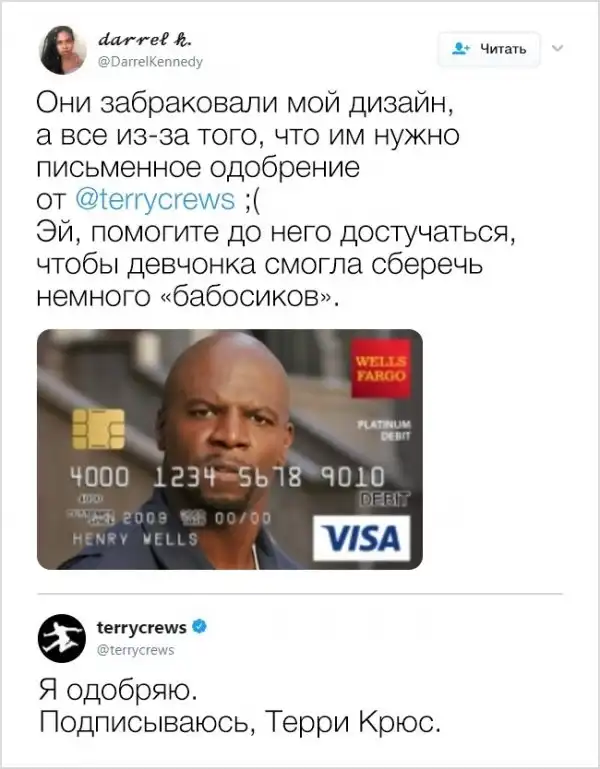This screenshot has width=600, height=769.
Task: Click the VISA logo on card
Action: tap(361, 538)
